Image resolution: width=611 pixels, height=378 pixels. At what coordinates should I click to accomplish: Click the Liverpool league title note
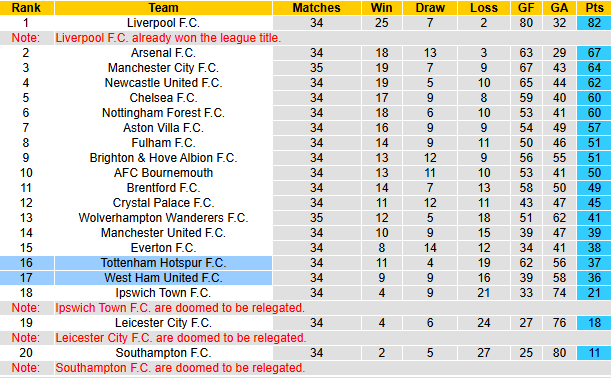coord(168,38)
